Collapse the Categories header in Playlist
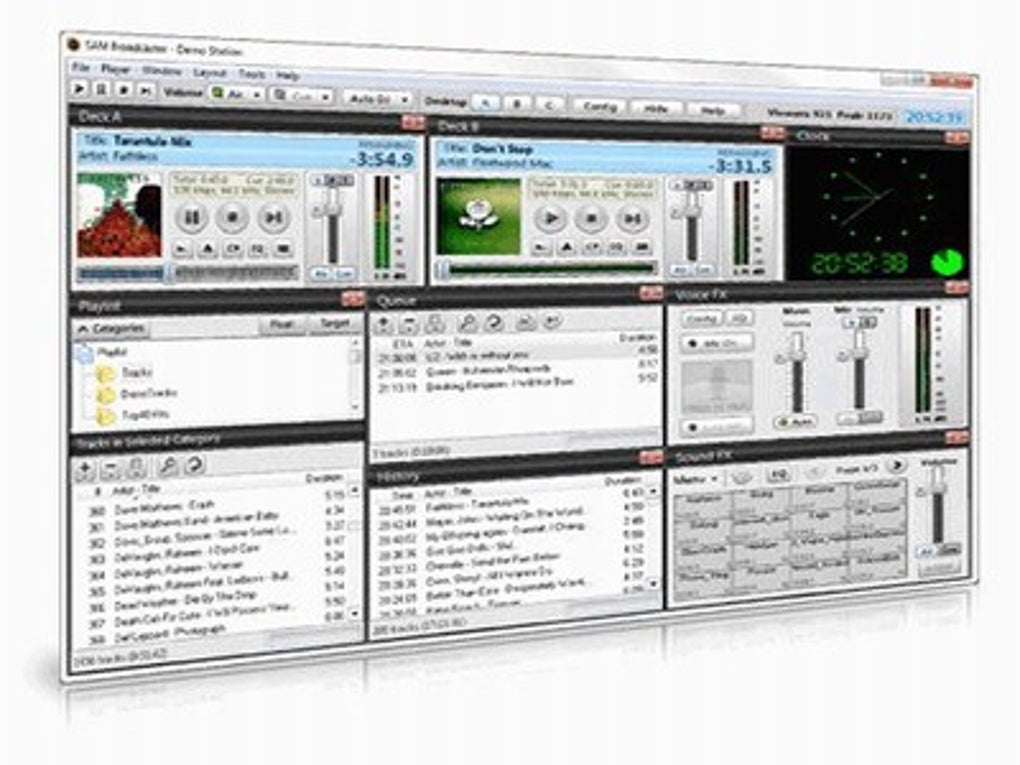The width and height of the screenshot is (1020, 765). [x=111, y=329]
